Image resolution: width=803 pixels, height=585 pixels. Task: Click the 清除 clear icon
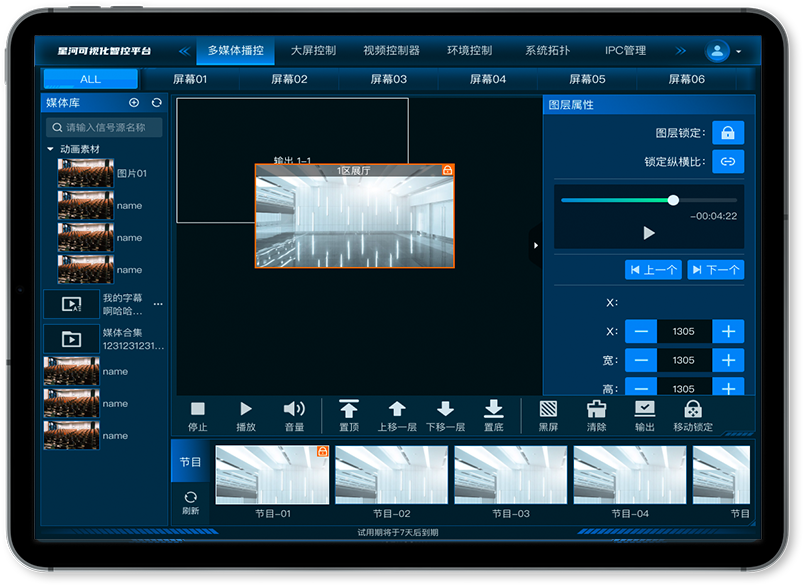(x=596, y=409)
